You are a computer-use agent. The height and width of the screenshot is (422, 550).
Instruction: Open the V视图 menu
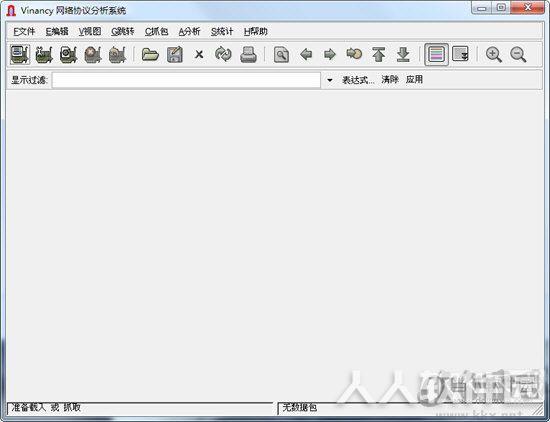click(x=90, y=32)
